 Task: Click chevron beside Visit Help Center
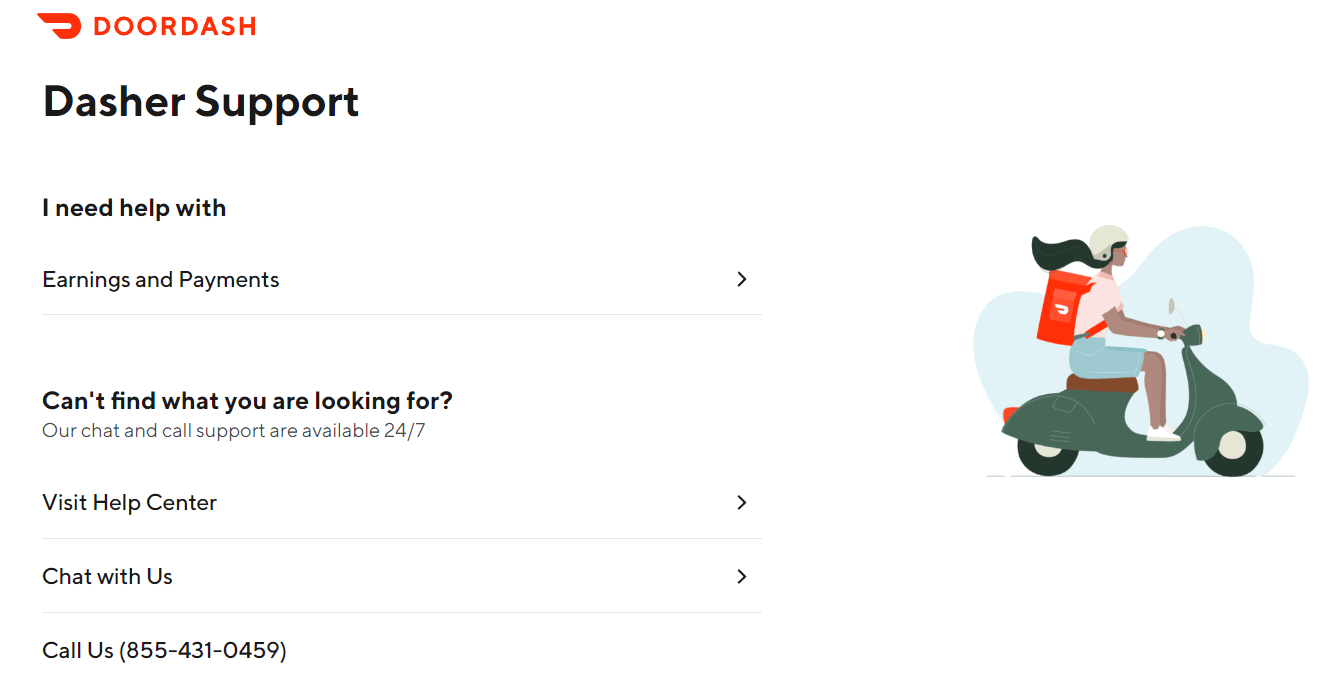741,502
